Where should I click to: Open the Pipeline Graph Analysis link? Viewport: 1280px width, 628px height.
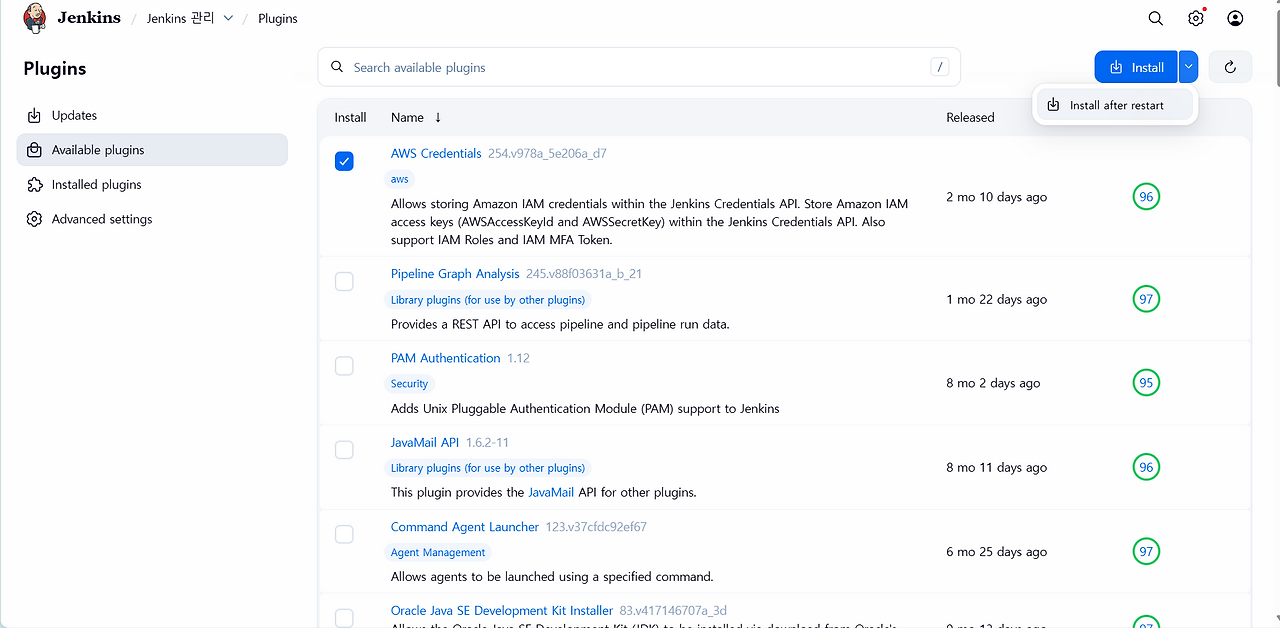click(x=455, y=273)
